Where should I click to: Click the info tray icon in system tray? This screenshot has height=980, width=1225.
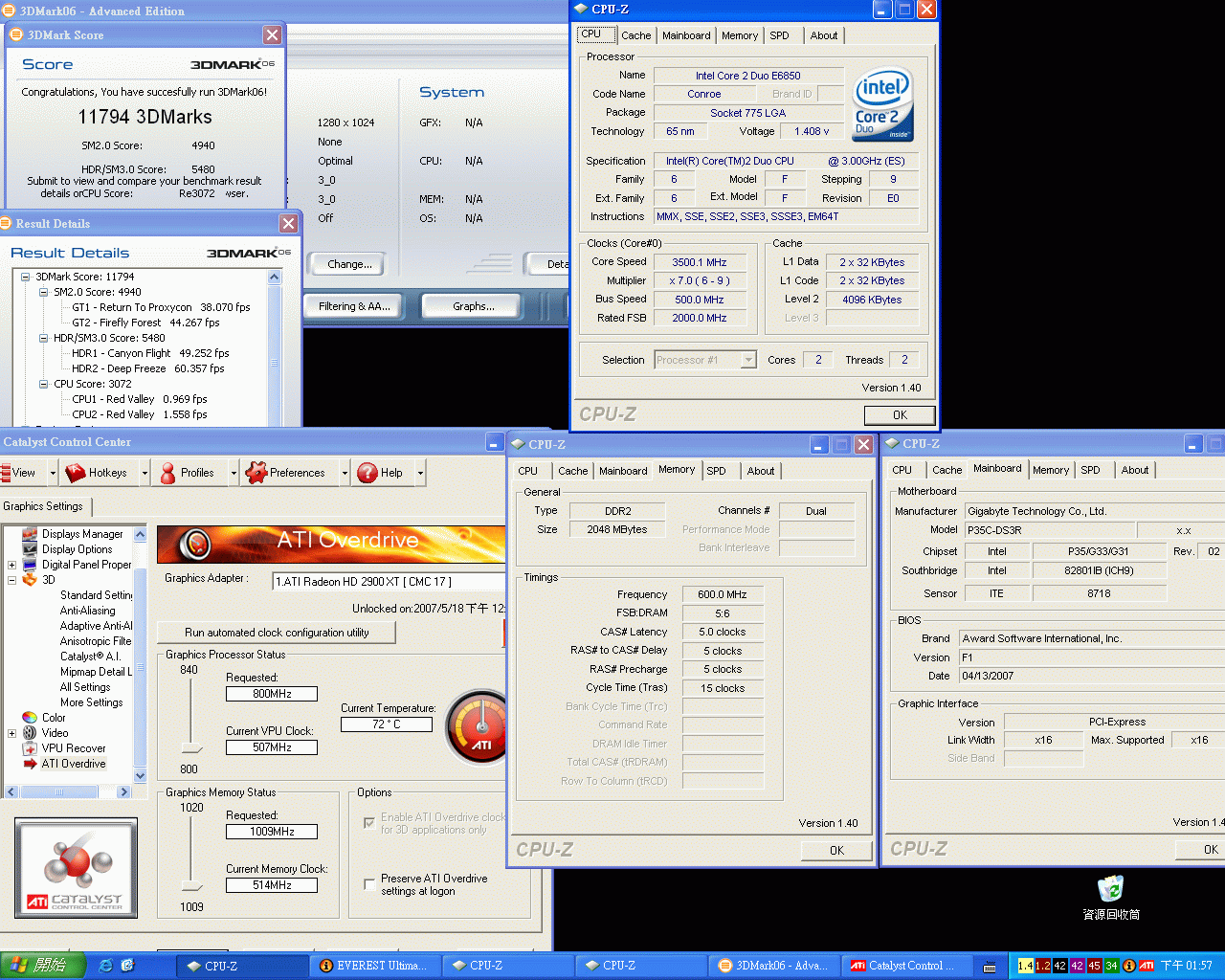coord(1128,966)
